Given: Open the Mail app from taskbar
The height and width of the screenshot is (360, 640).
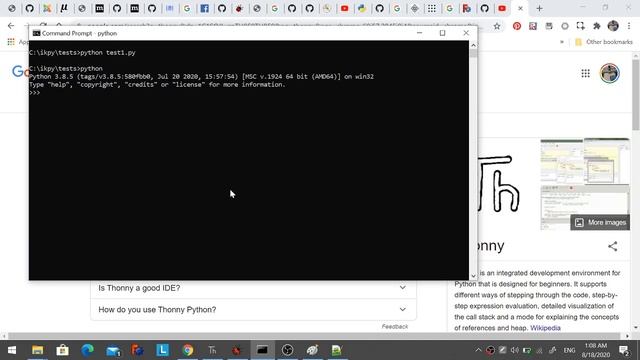Looking at the screenshot, I should pos(113,350).
